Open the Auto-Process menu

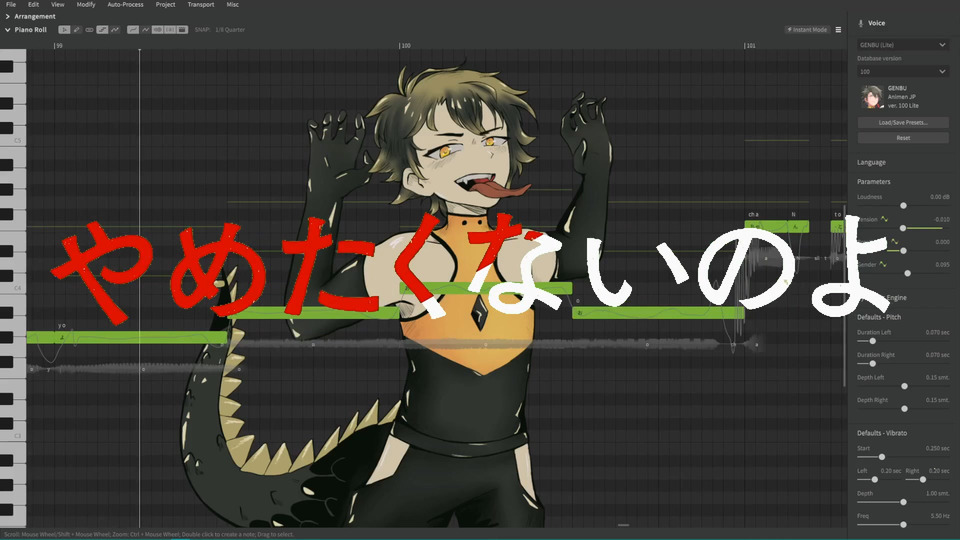(126, 4)
